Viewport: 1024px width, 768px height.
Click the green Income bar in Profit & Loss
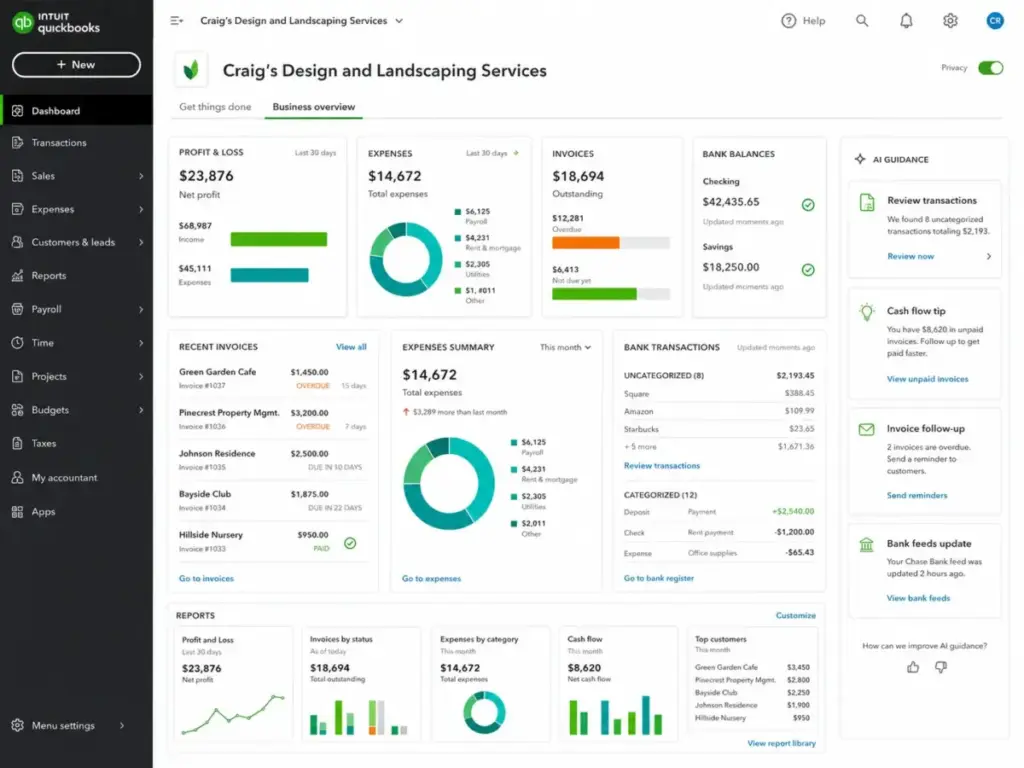(279, 240)
